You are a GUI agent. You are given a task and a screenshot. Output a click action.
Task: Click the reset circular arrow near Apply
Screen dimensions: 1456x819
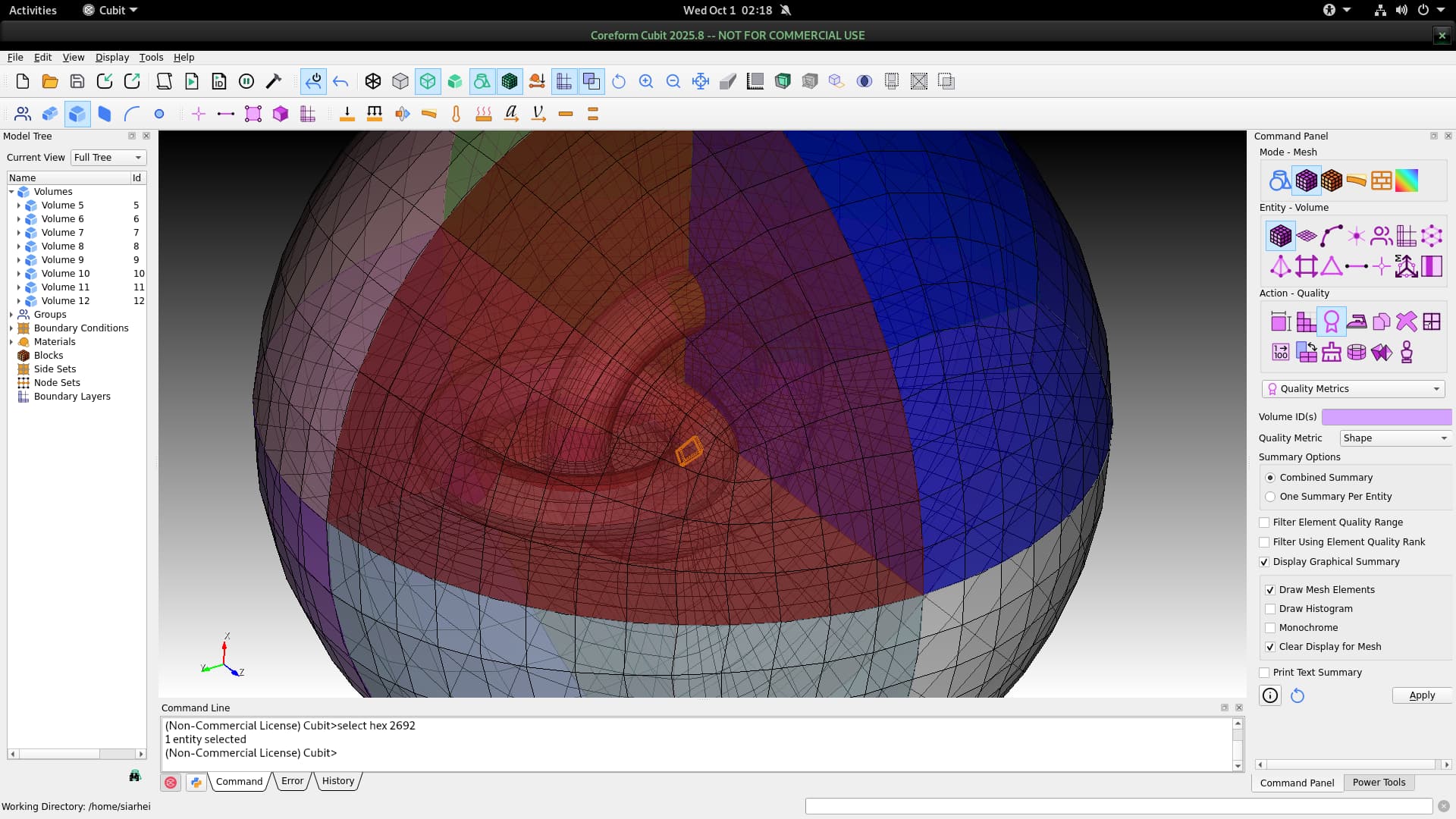point(1298,695)
